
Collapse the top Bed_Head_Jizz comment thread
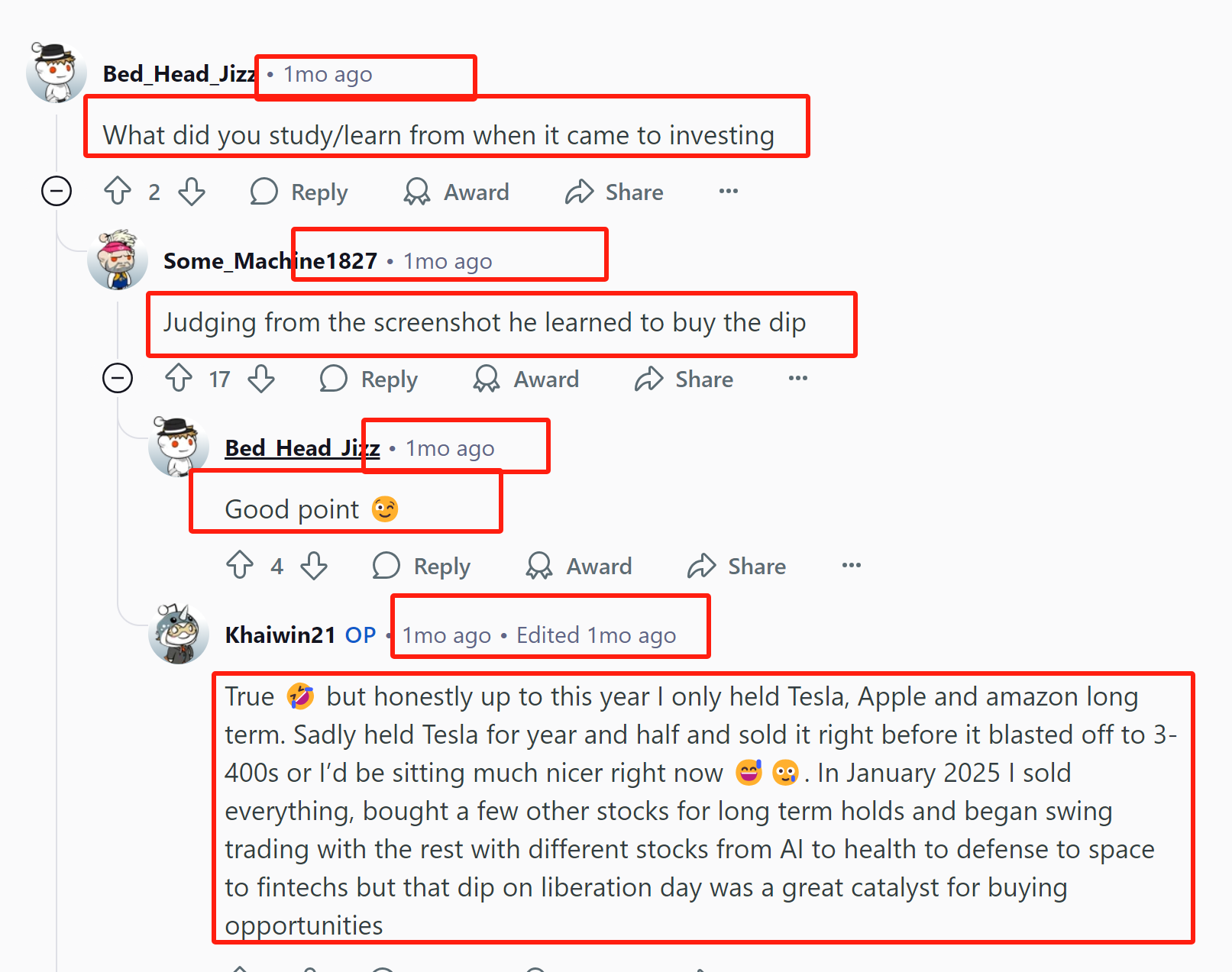(x=57, y=191)
